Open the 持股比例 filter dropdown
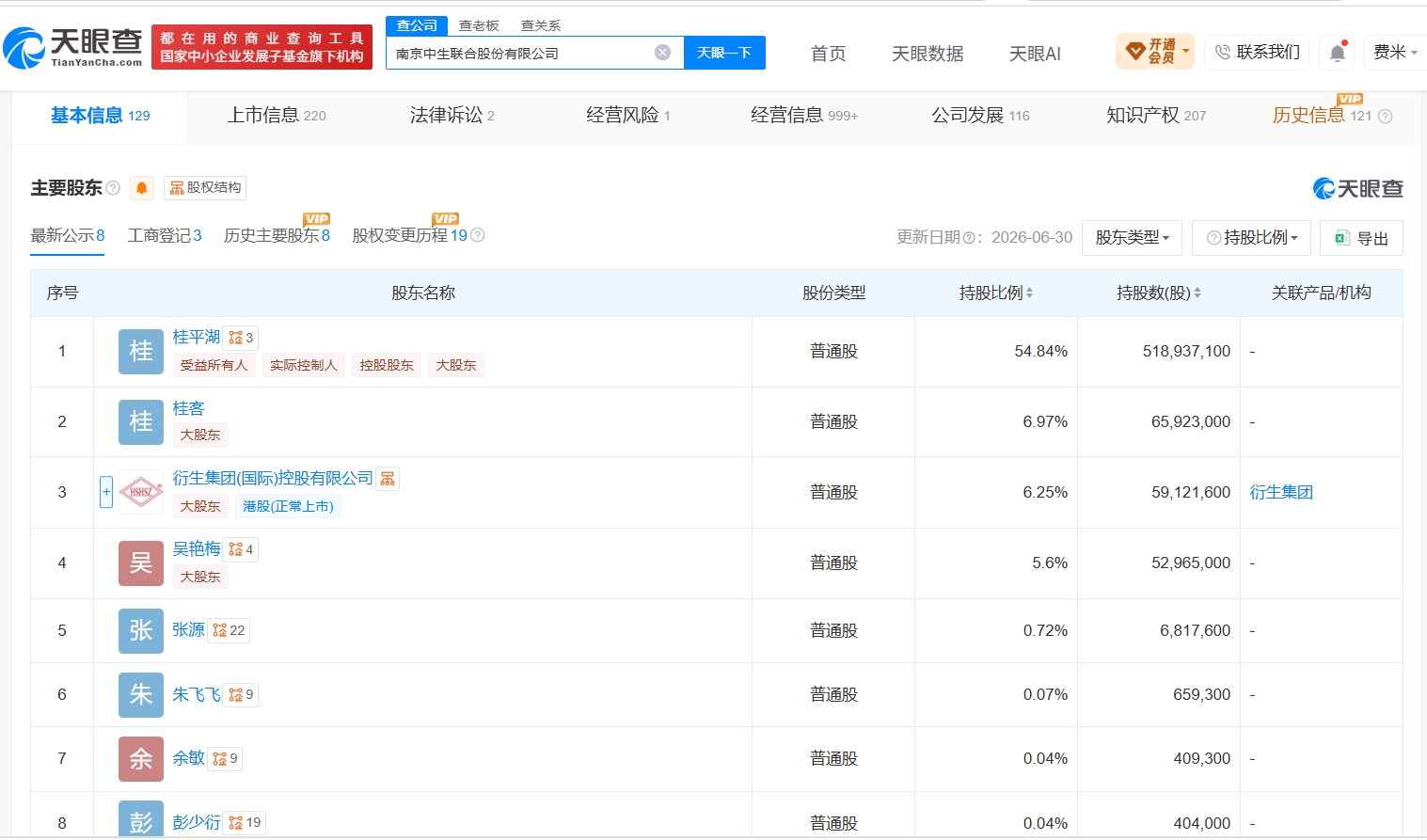The image size is (1427, 840). pos(1252,238)
